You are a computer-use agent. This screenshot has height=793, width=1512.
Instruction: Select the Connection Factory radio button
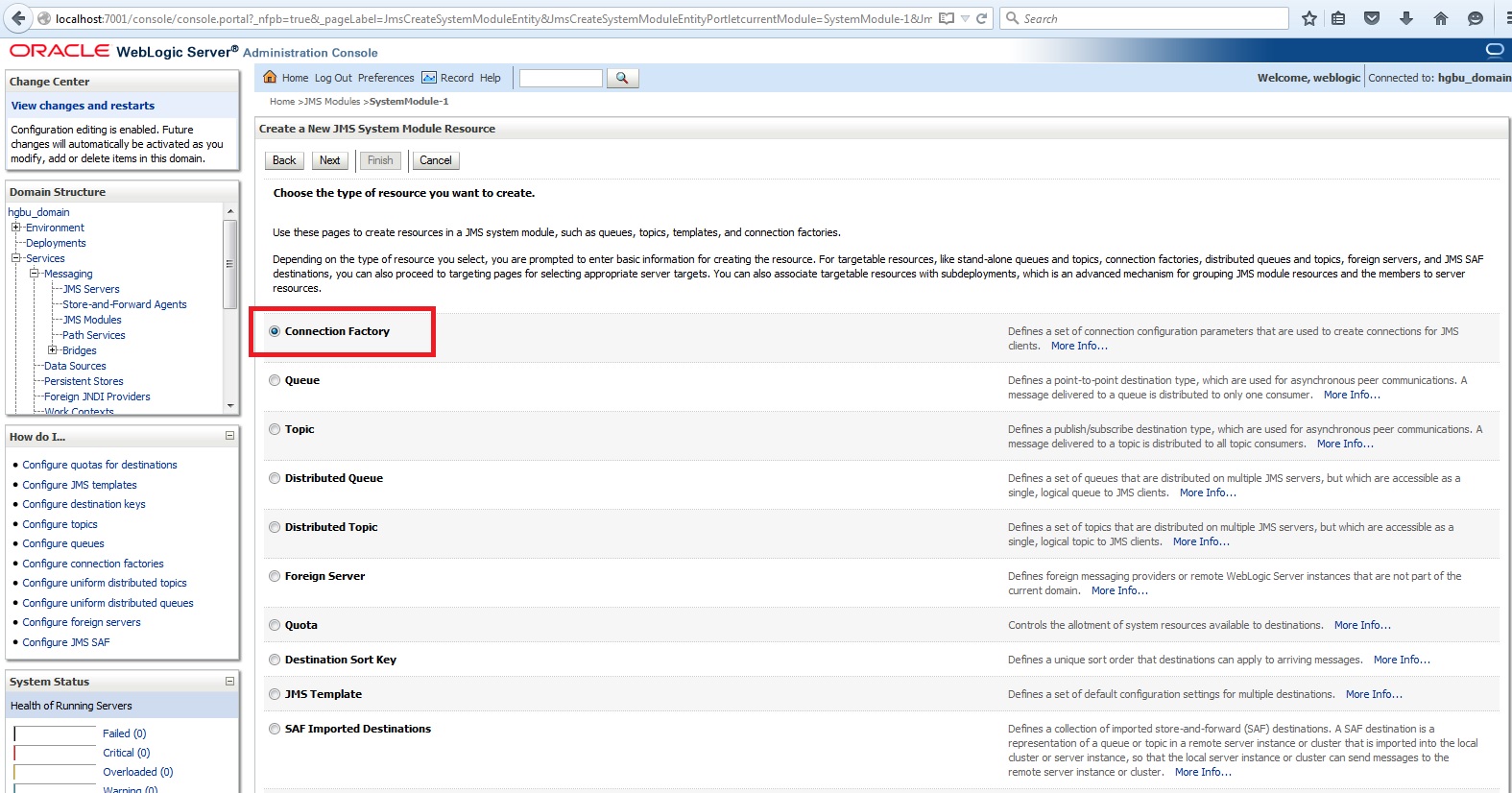pyautogui.click(x=275, y=331)
